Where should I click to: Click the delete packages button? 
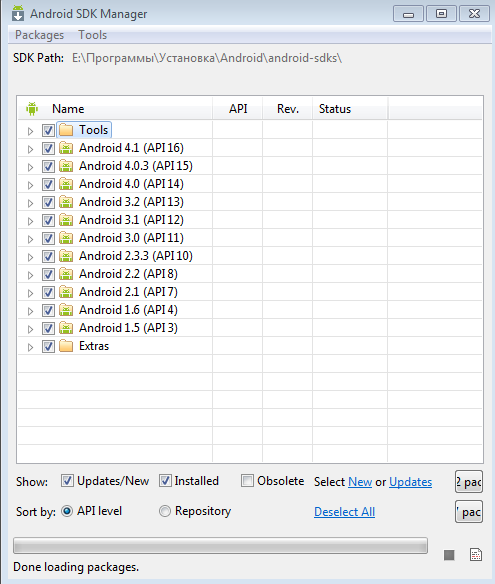469,512
